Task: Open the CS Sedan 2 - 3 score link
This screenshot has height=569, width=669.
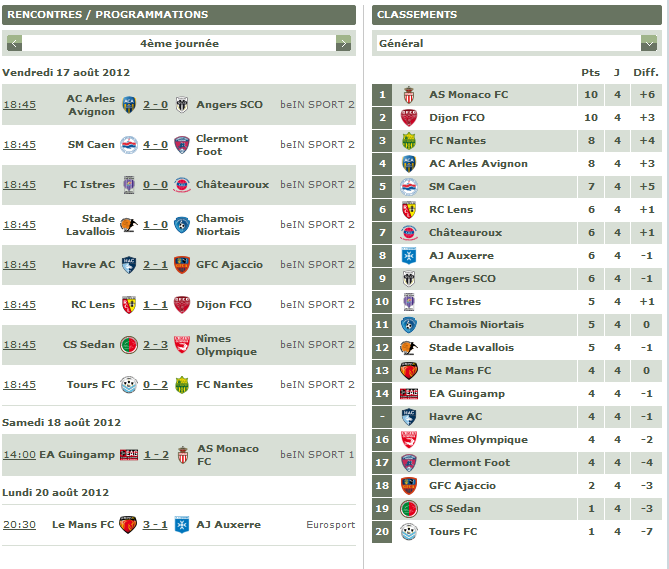Action: tap(155, 345)
